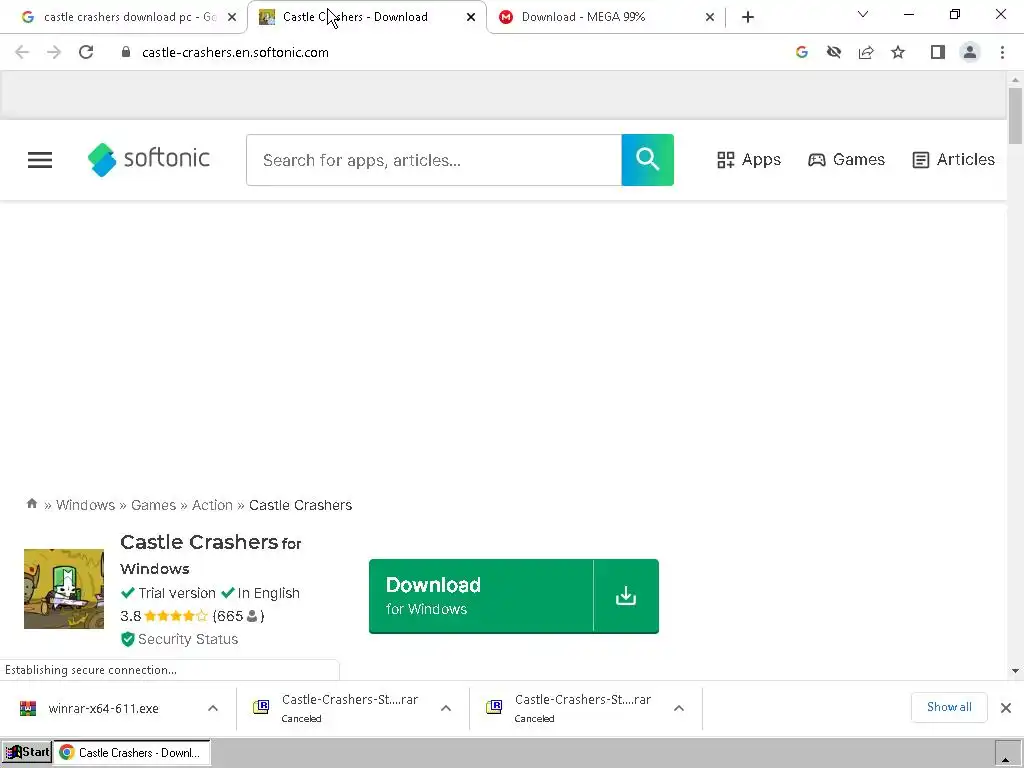The width and height of the screenshot is (1024, 768).
Task: Click the 3.8 star rating
Action: coord(163,616)
